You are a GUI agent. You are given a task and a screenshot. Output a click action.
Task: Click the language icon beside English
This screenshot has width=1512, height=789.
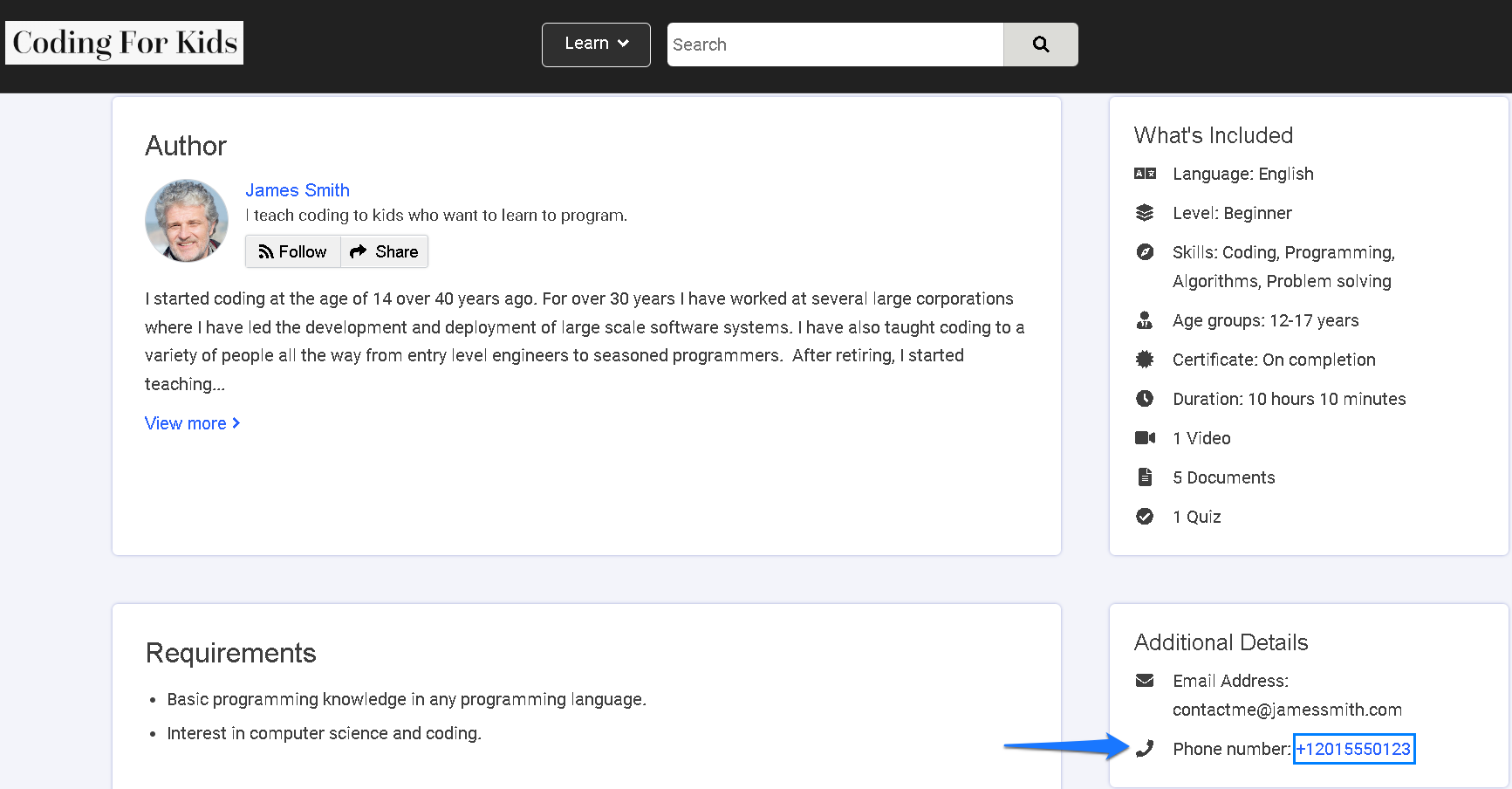1145,174
